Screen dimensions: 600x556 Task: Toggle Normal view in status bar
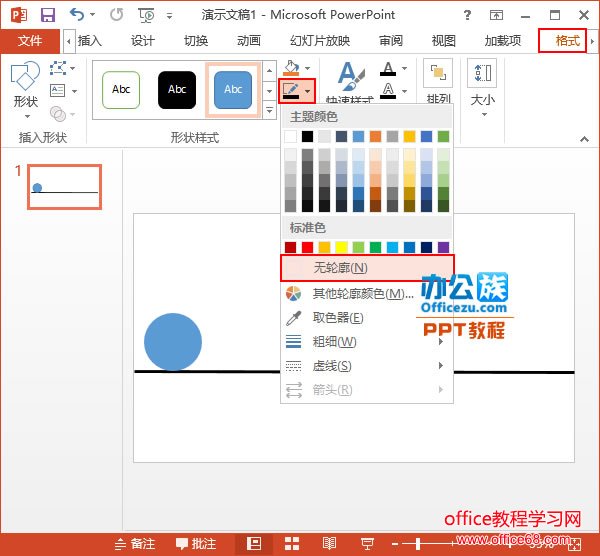tap(254, 543)
